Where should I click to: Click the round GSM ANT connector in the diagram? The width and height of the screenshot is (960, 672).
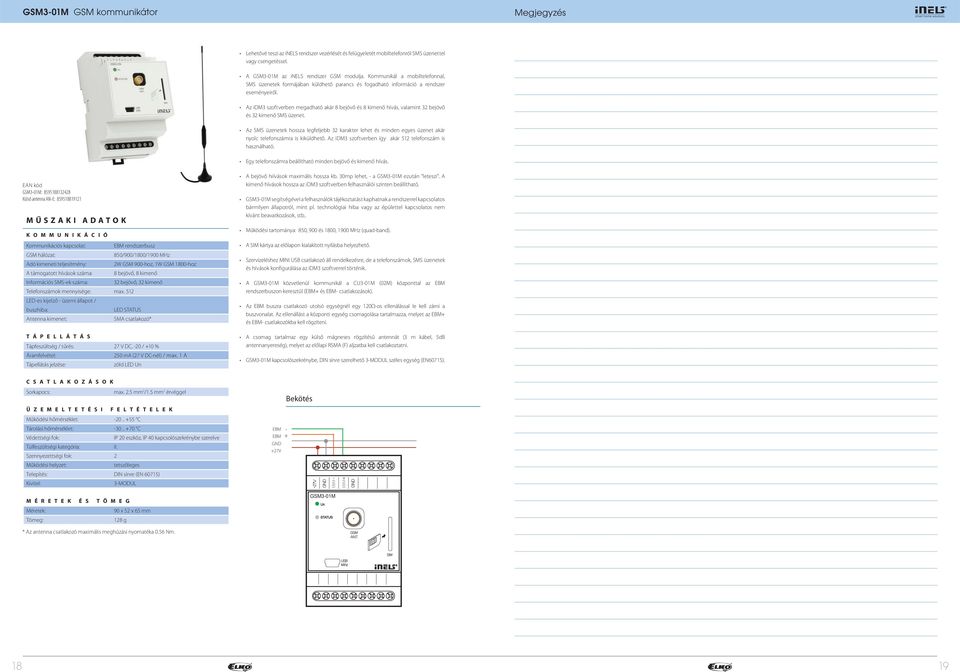pyautogui.click(x=353, y=519)
